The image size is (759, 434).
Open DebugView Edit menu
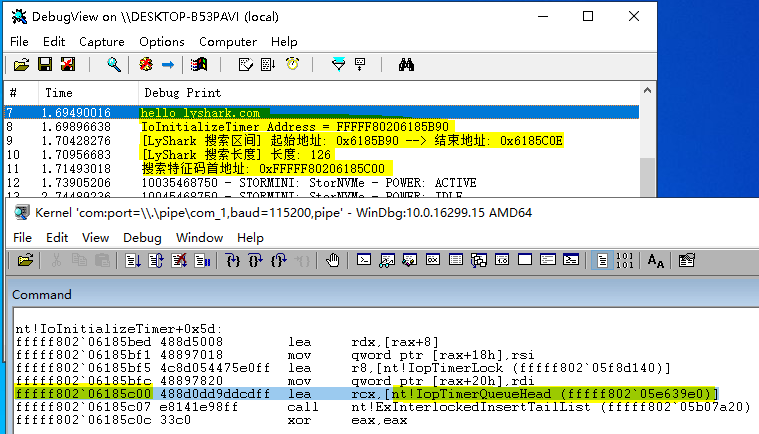point(54,42)
